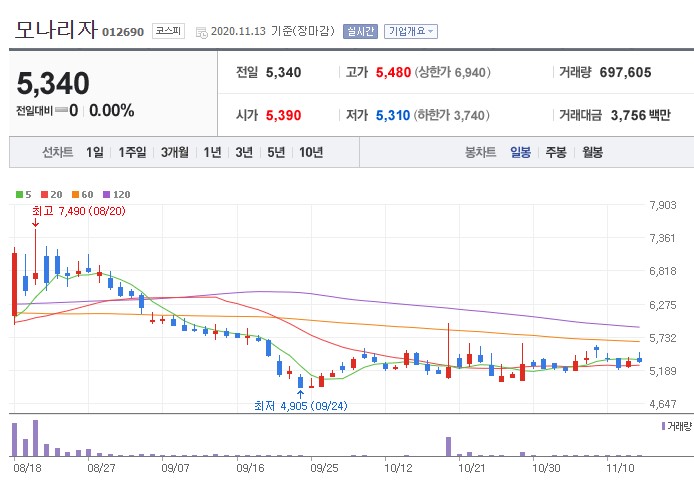Select the 5년 line chart tab
This screenshot has height=482, width=694.
tap(276, 152)
